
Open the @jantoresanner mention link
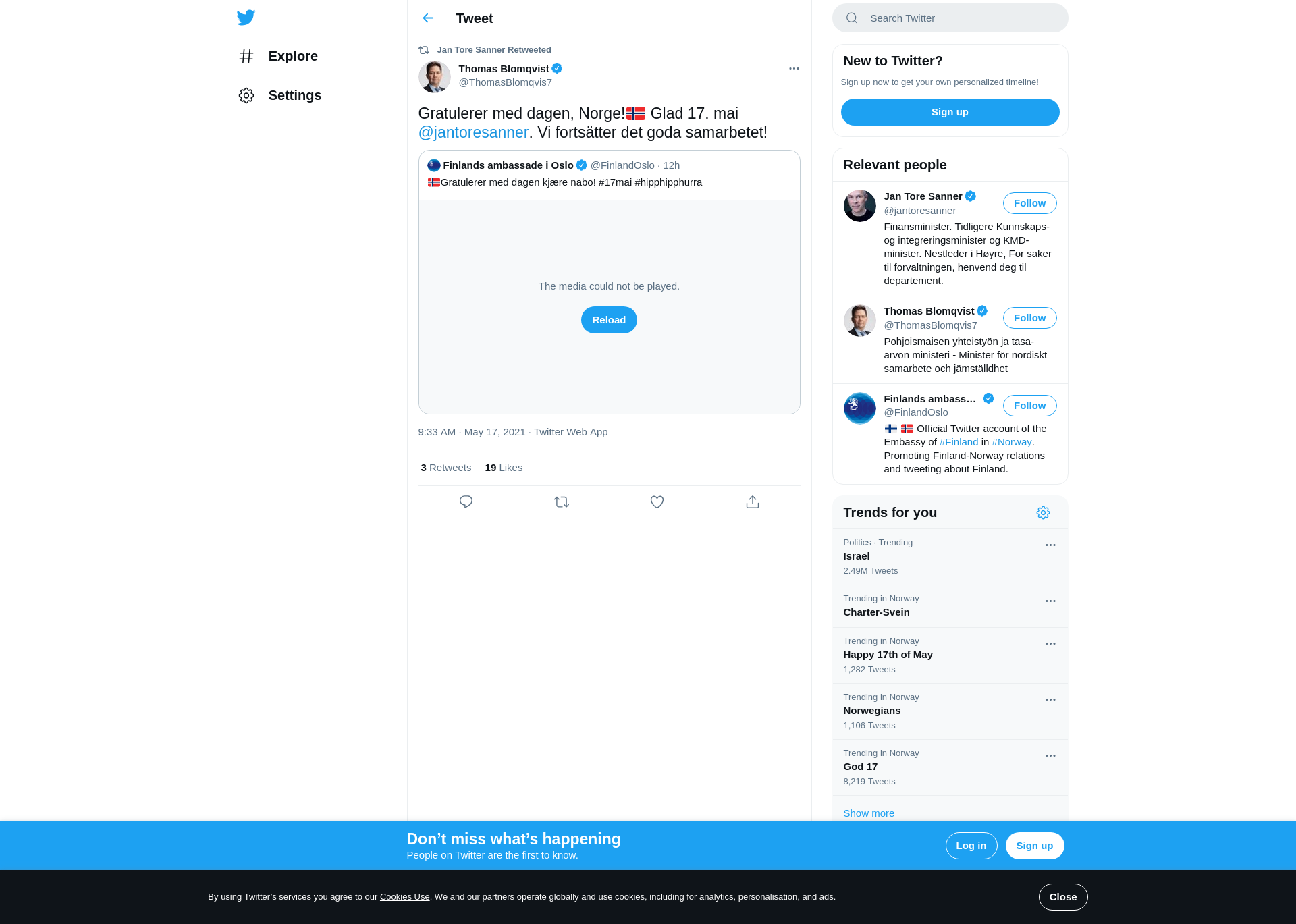[x=473, y=132]
